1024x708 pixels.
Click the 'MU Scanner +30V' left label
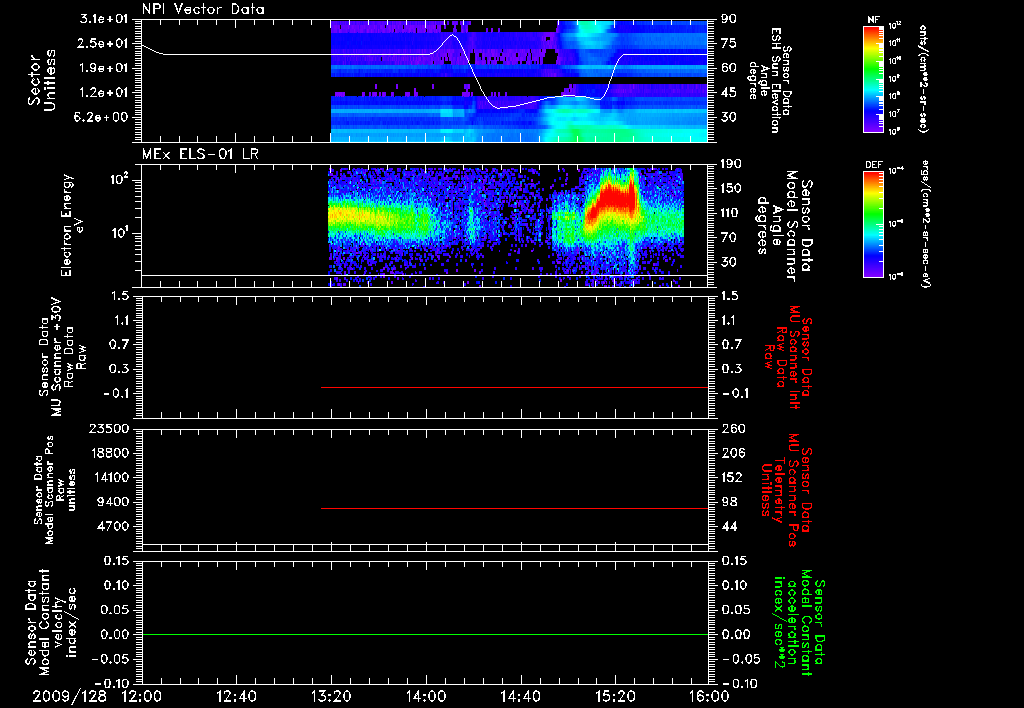tap(63, 357)
